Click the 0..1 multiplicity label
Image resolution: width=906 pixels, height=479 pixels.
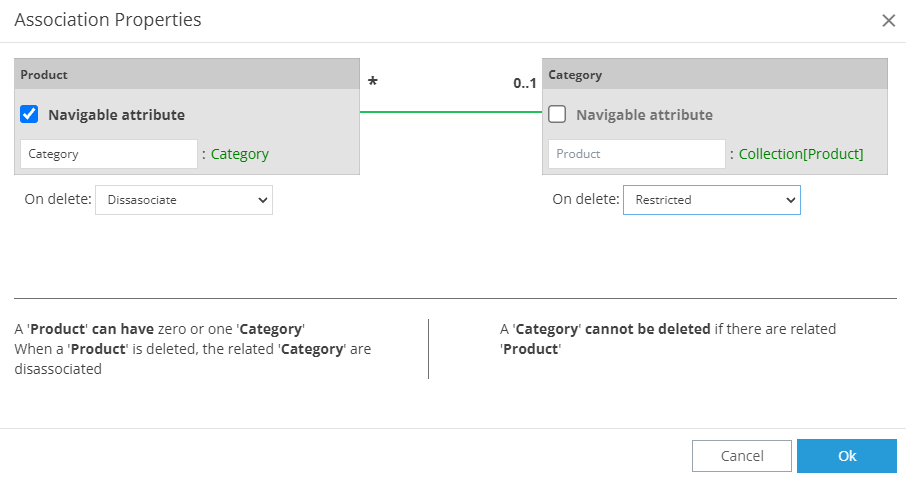[x=525, y=84]
